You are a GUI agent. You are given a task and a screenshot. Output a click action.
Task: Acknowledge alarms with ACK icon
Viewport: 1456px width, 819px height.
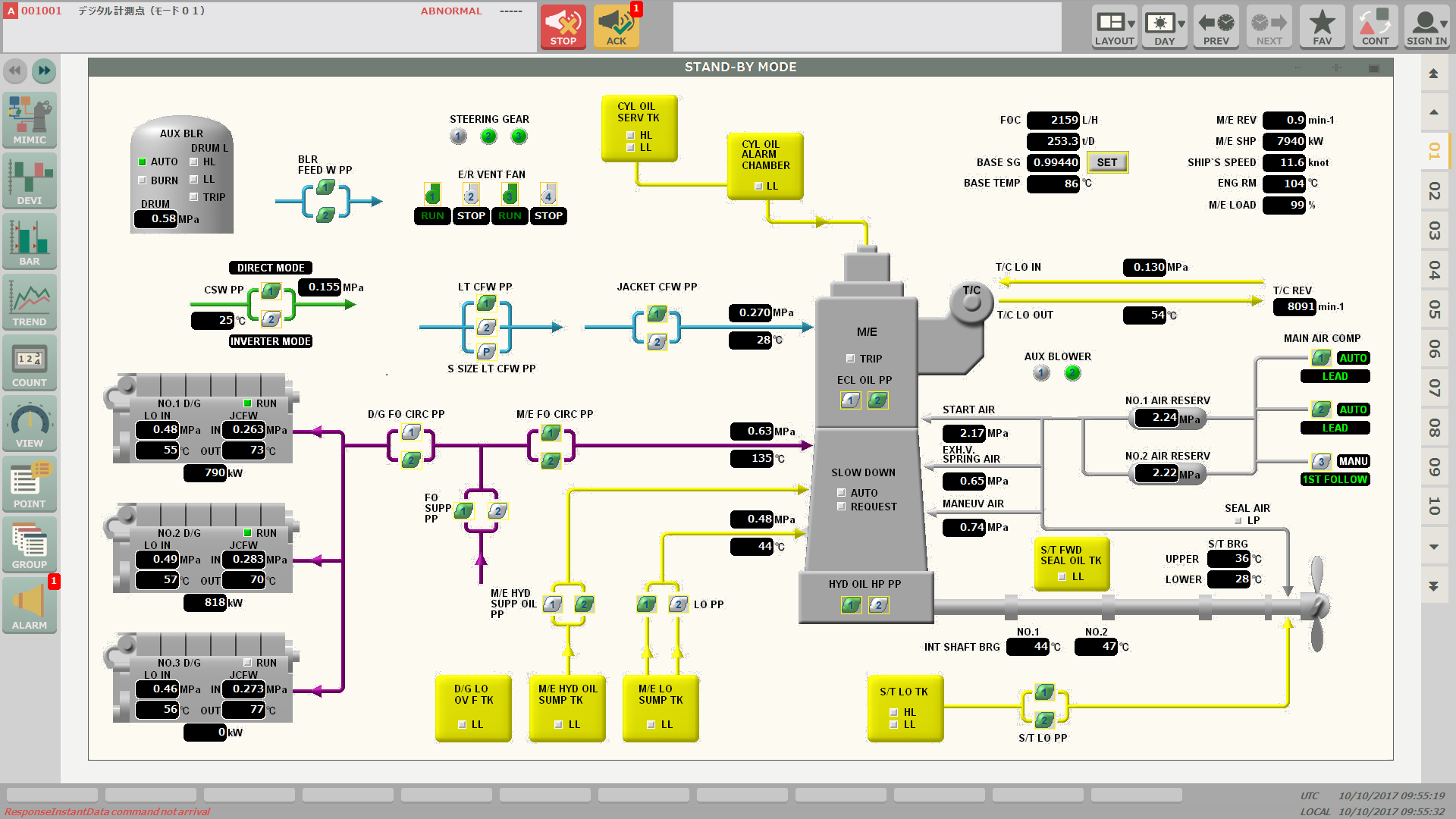pos(616,27)
